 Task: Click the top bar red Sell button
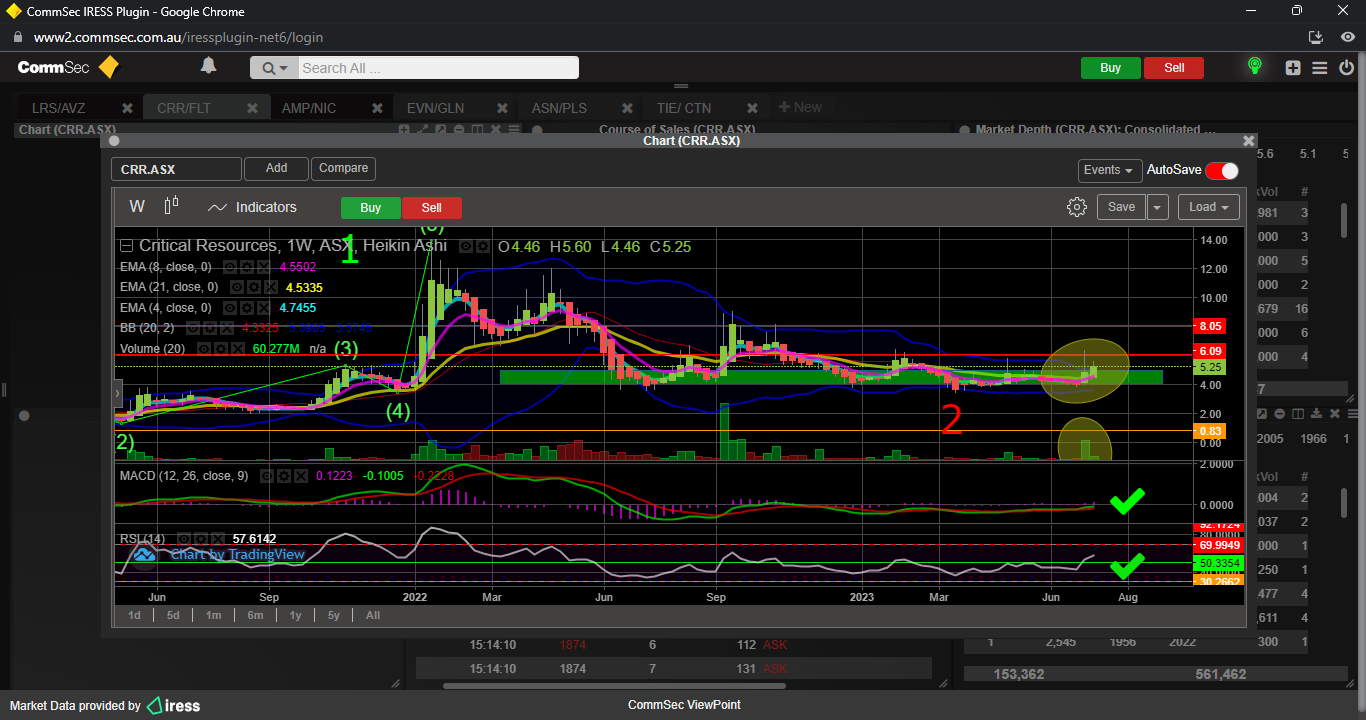tap(1174, 68)
